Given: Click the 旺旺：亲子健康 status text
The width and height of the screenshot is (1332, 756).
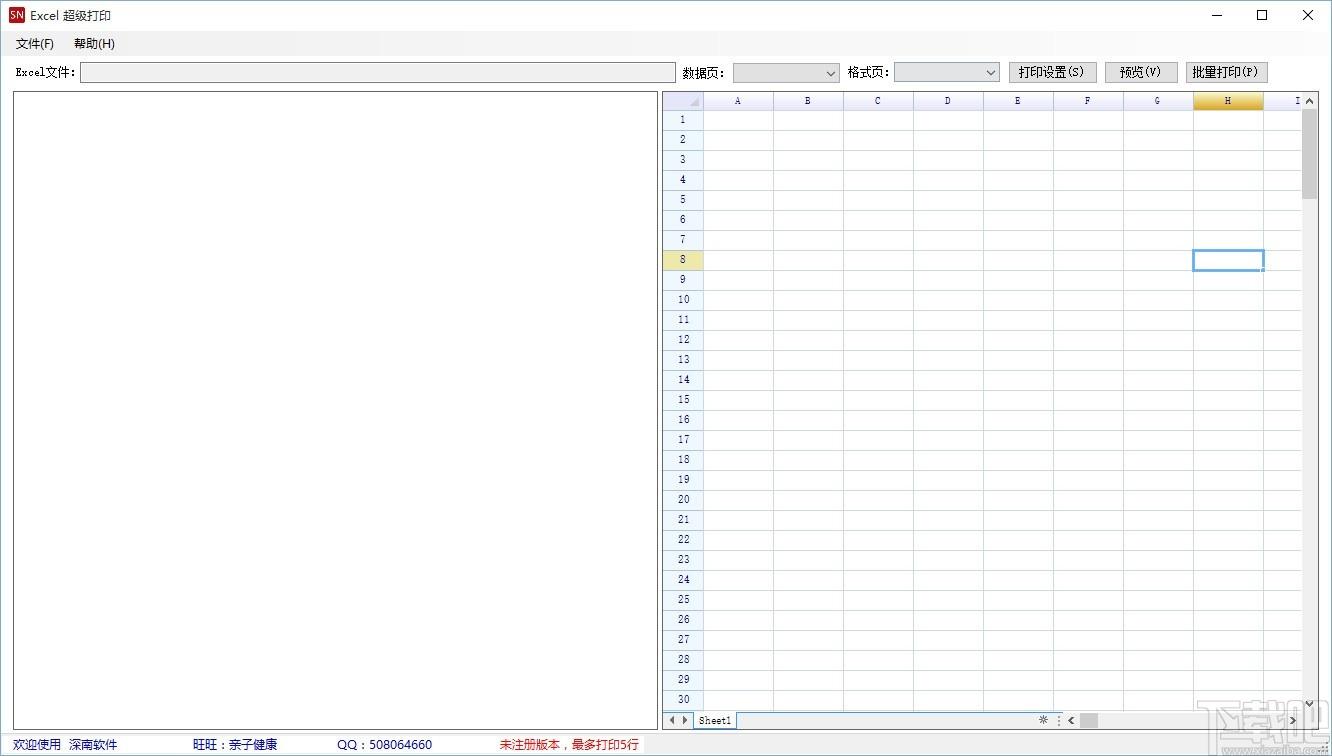Looking at the screenshot, I should tap(235, 745).
